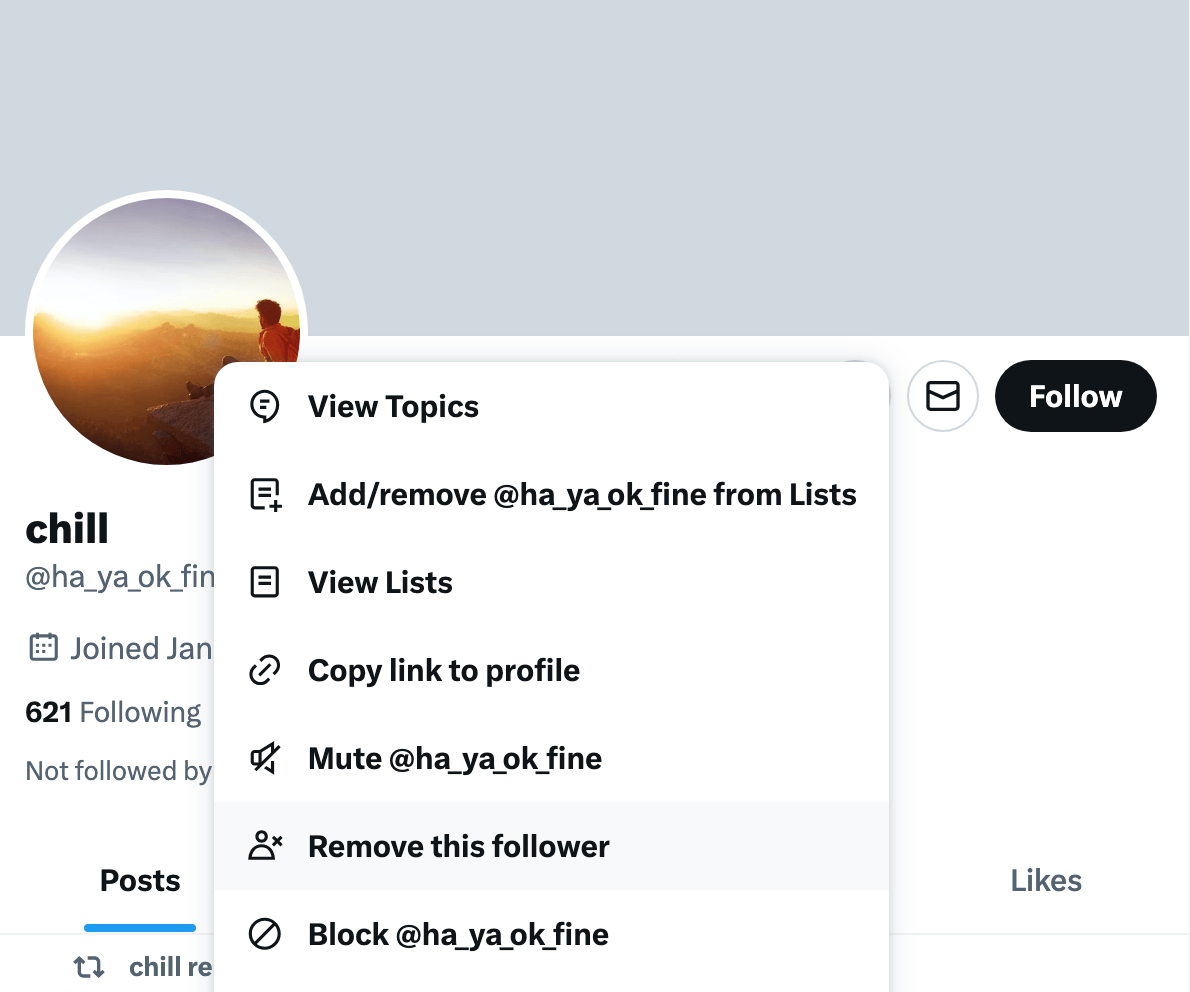This screenshot has width=1190, height=992.
Task: Click the circle-slash block icon
Action: pyautogui.click(x=264, y=935)
